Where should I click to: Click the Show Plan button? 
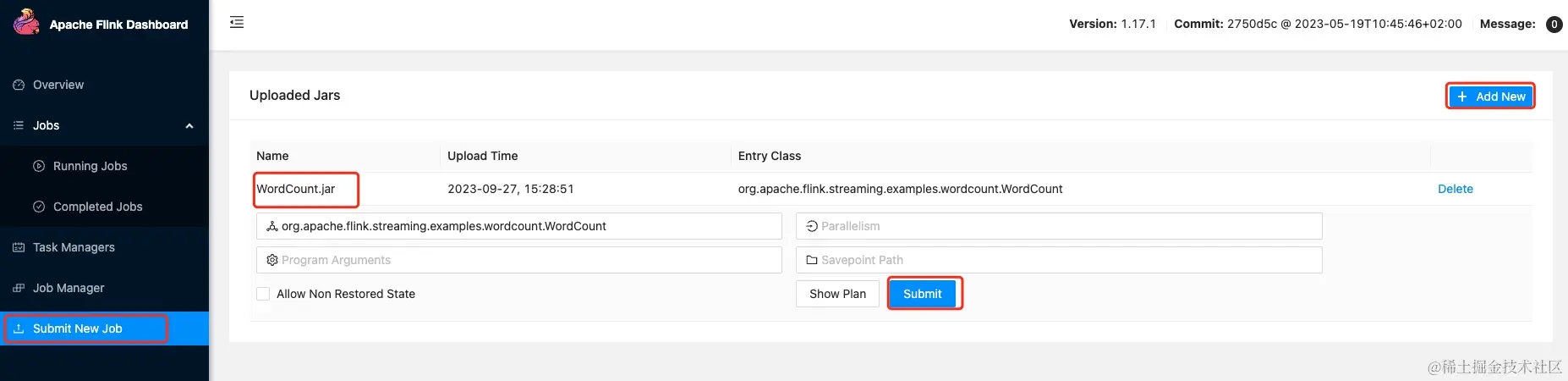click(837, 294)
